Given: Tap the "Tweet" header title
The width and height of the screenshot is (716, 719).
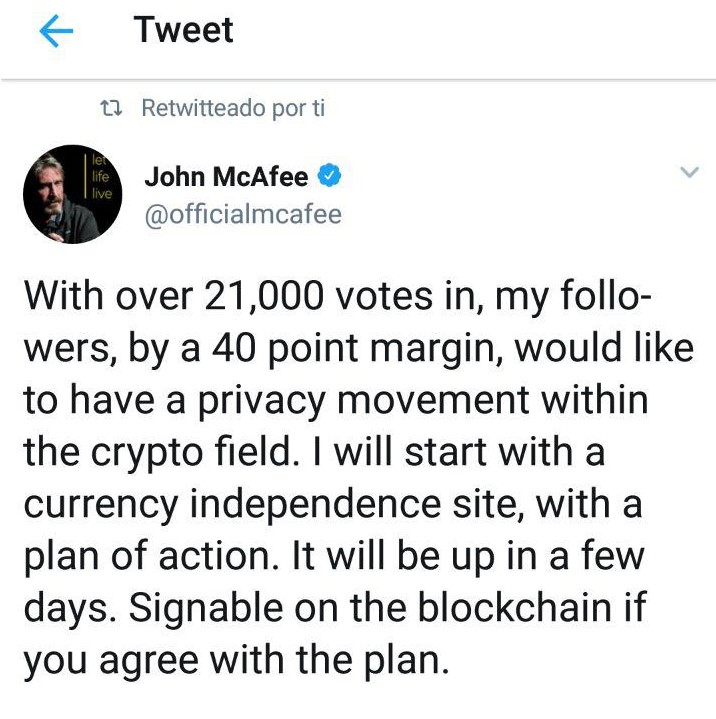Looking at the screenshot, I should (183, 30).
